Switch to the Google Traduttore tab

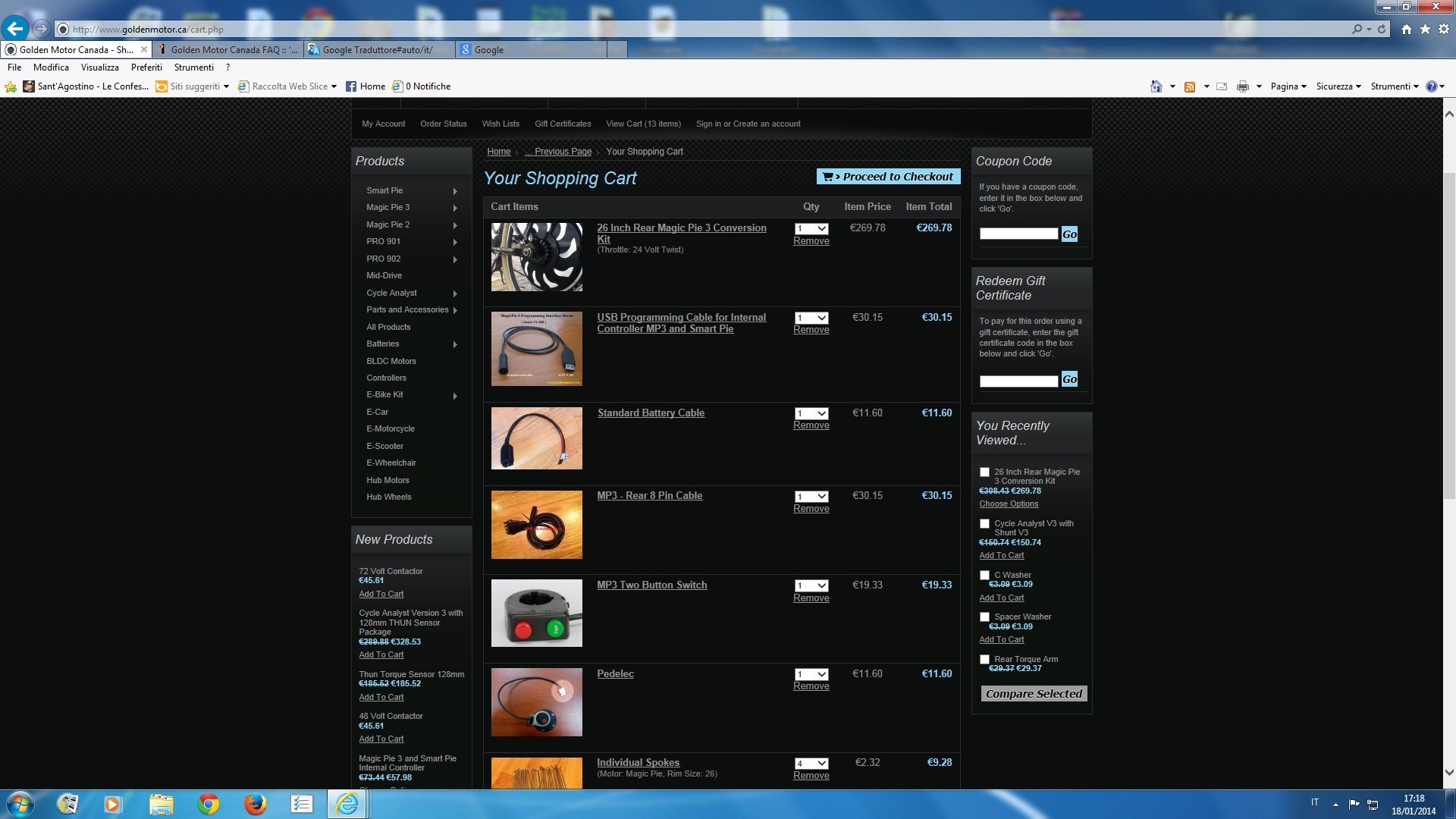379,50
